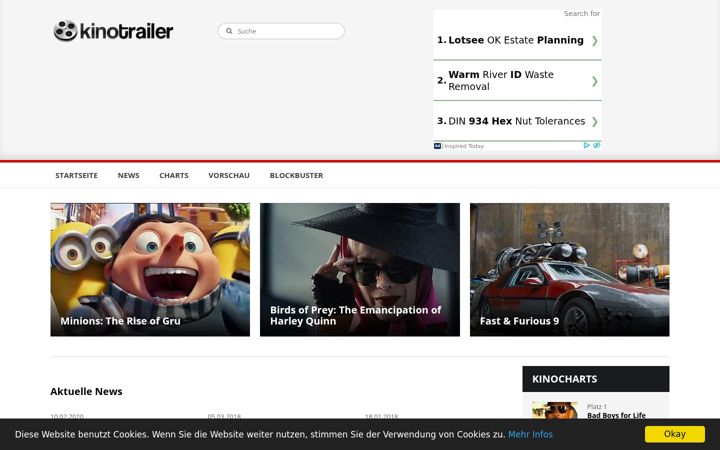
Task: Open the Charts menu item
Action: coord(174,175)
